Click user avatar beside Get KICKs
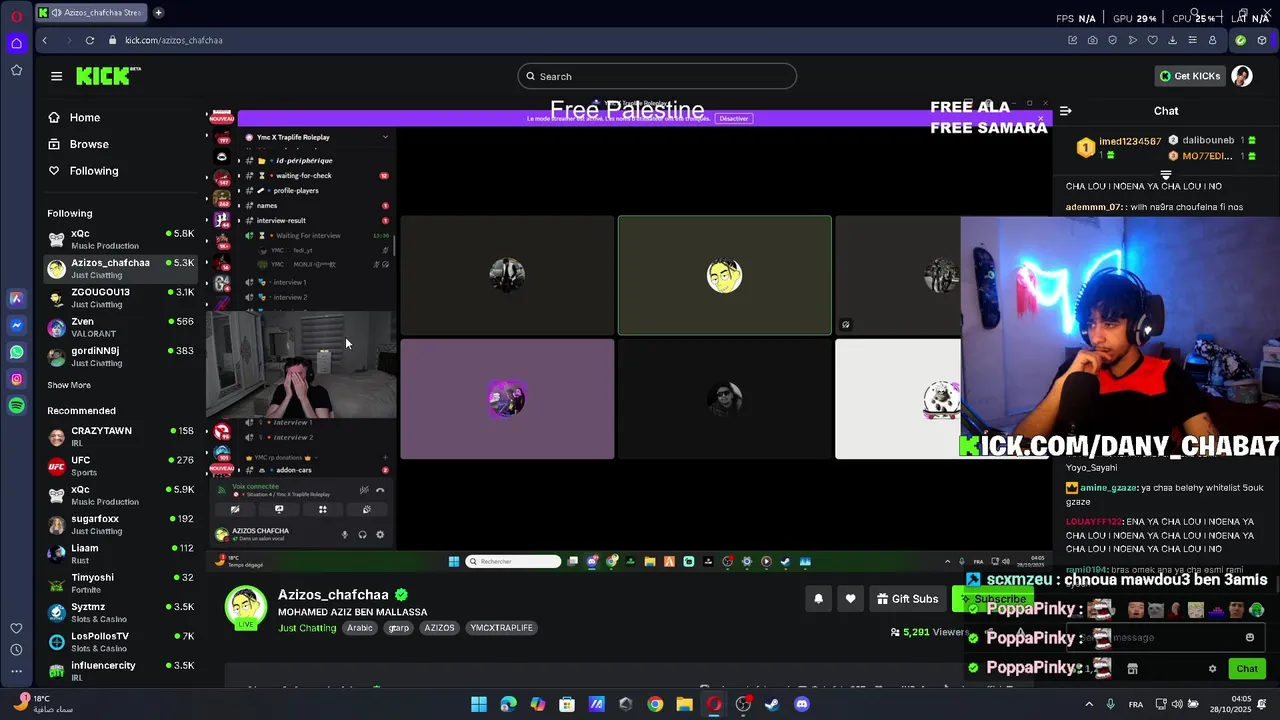 click(x=1242, y=76)
